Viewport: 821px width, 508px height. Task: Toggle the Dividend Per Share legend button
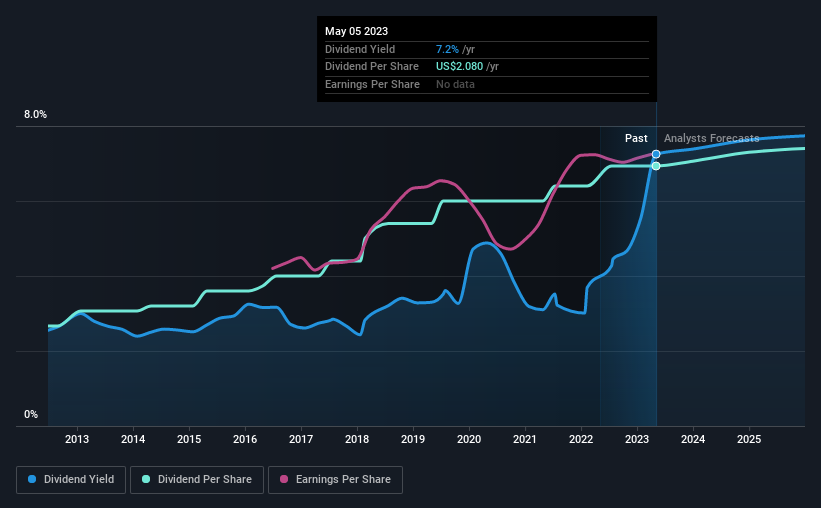[x=197, y=480]
